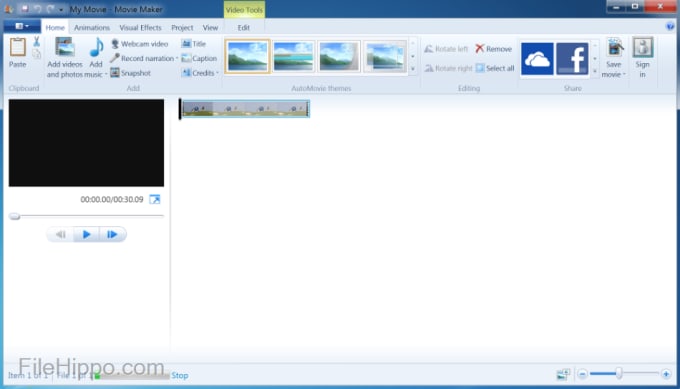Open the View tab
The height and width of the screenshot is (389, 680).
click(210, 27)
